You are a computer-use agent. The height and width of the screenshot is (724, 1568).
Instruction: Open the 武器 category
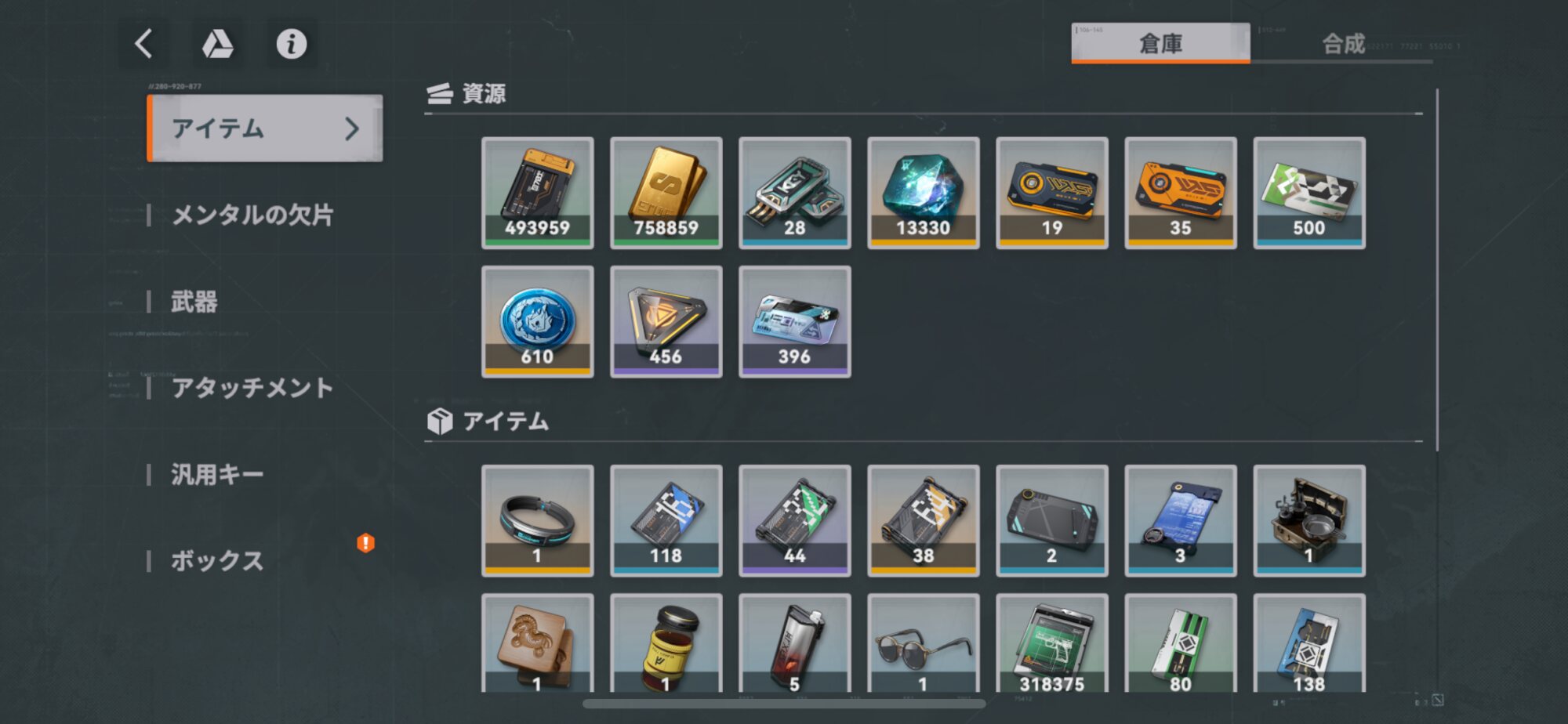[194, 301]
